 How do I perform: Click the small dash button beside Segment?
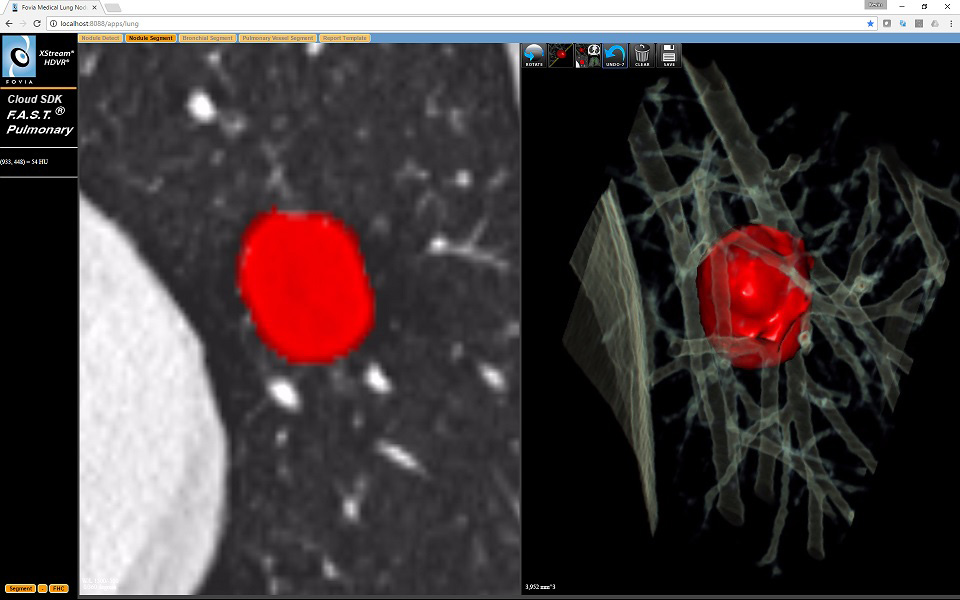[42, 588]
